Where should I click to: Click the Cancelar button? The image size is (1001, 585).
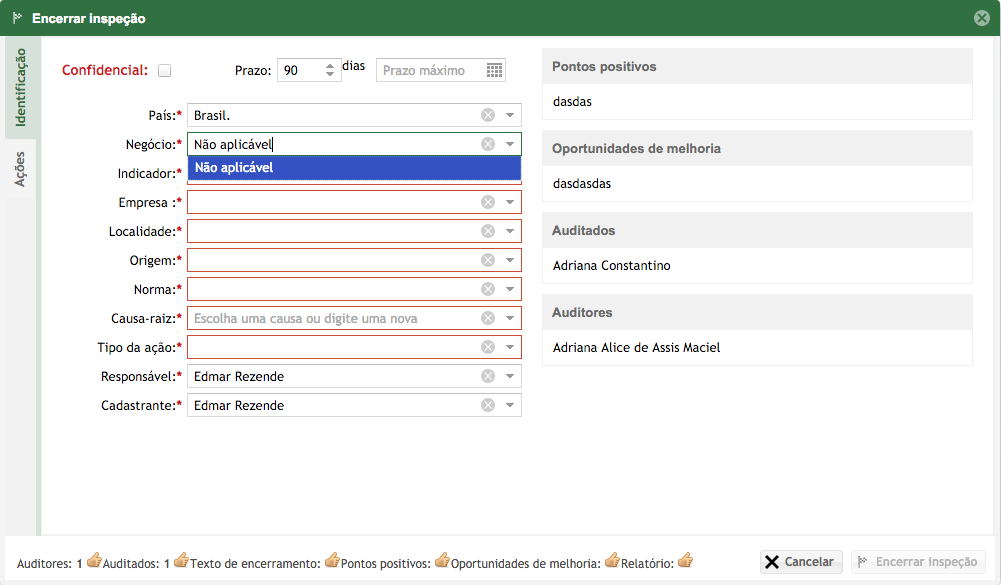coord(801,562)
